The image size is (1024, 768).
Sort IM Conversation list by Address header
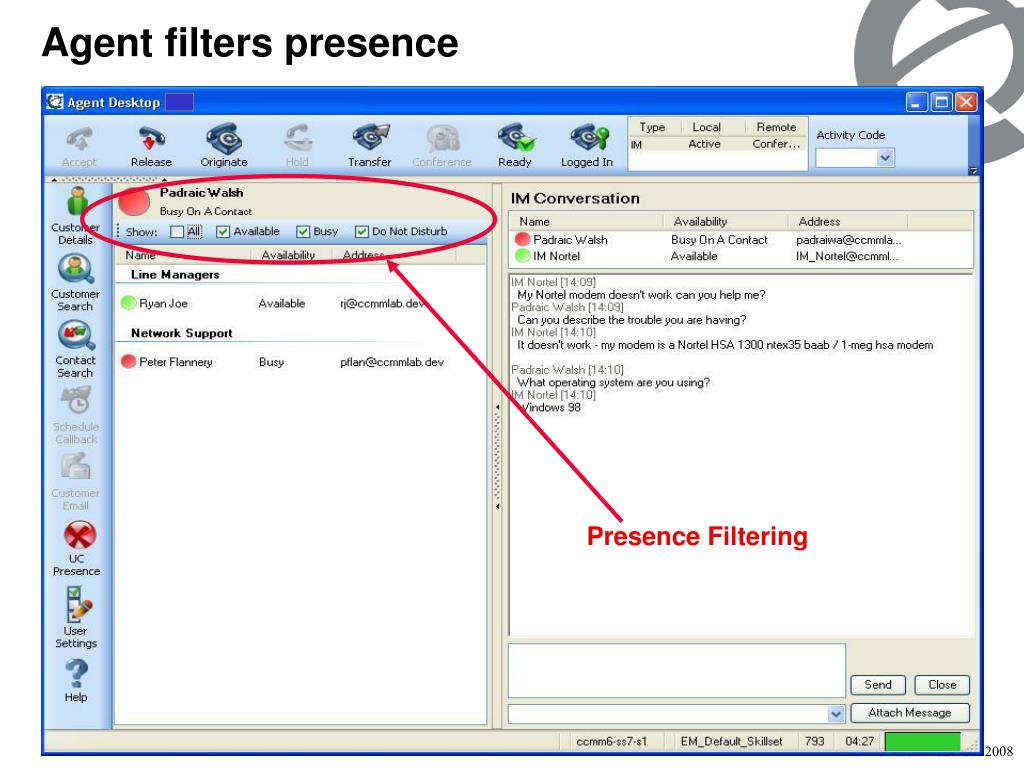[847, 222]
